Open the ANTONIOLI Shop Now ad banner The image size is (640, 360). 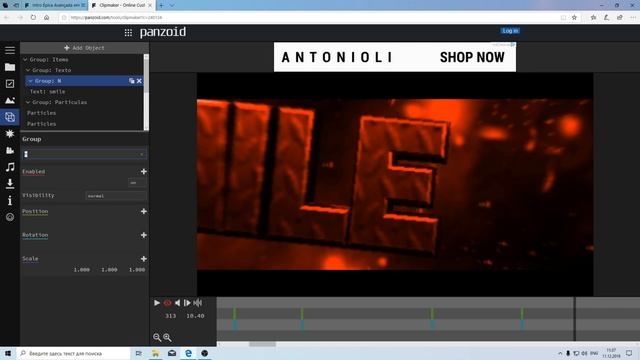click(x=395, y=57)
